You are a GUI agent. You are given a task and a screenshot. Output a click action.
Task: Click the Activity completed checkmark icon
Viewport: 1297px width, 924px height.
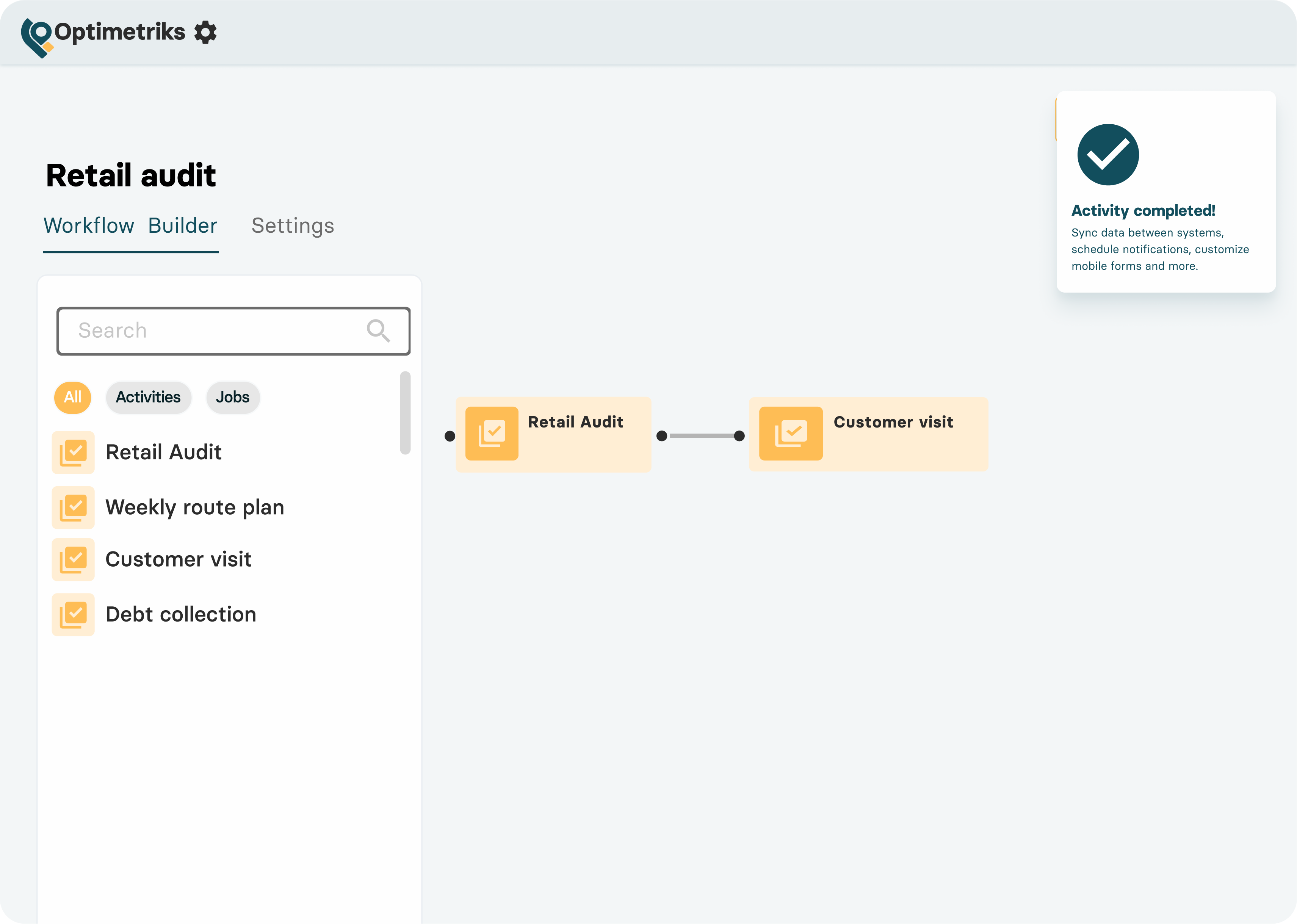coord(1107,155)
